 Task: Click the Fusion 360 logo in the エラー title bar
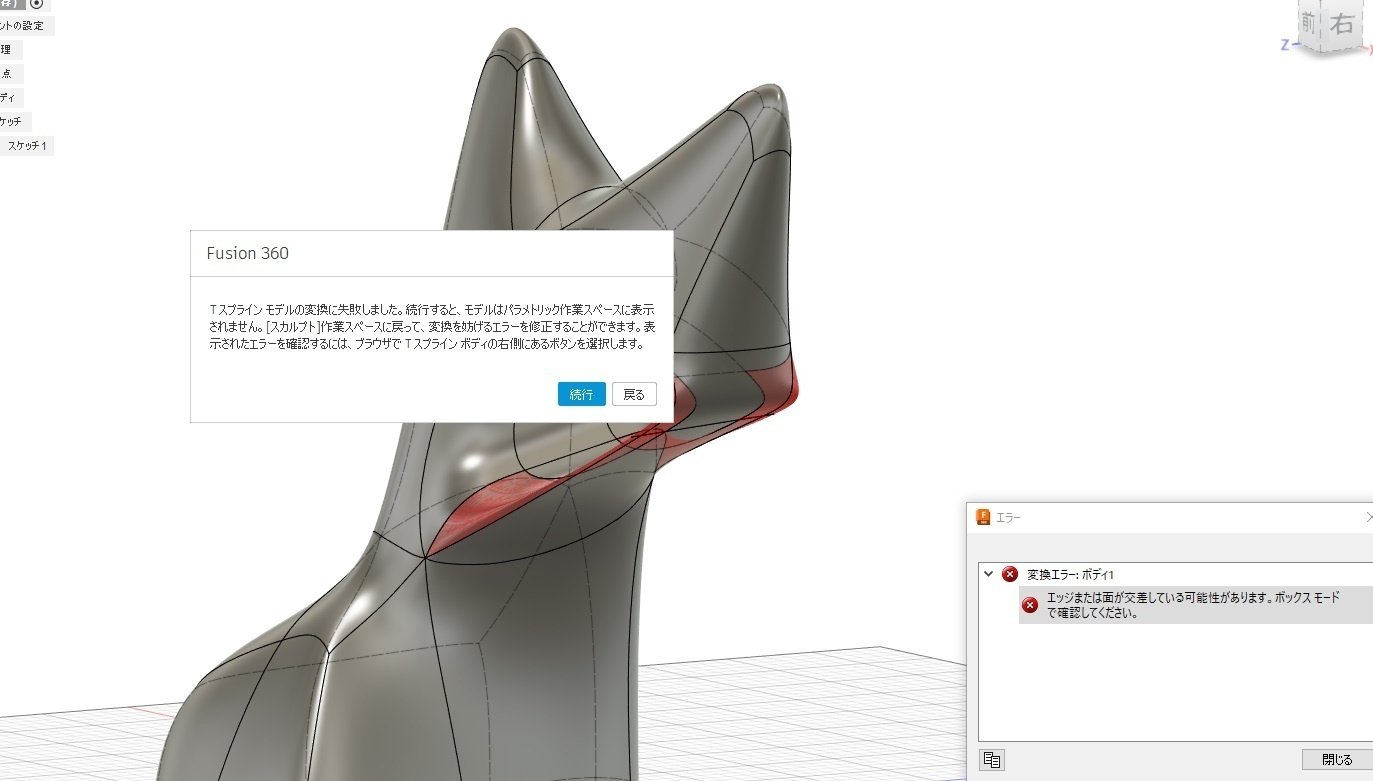click(x=983, y=517)
